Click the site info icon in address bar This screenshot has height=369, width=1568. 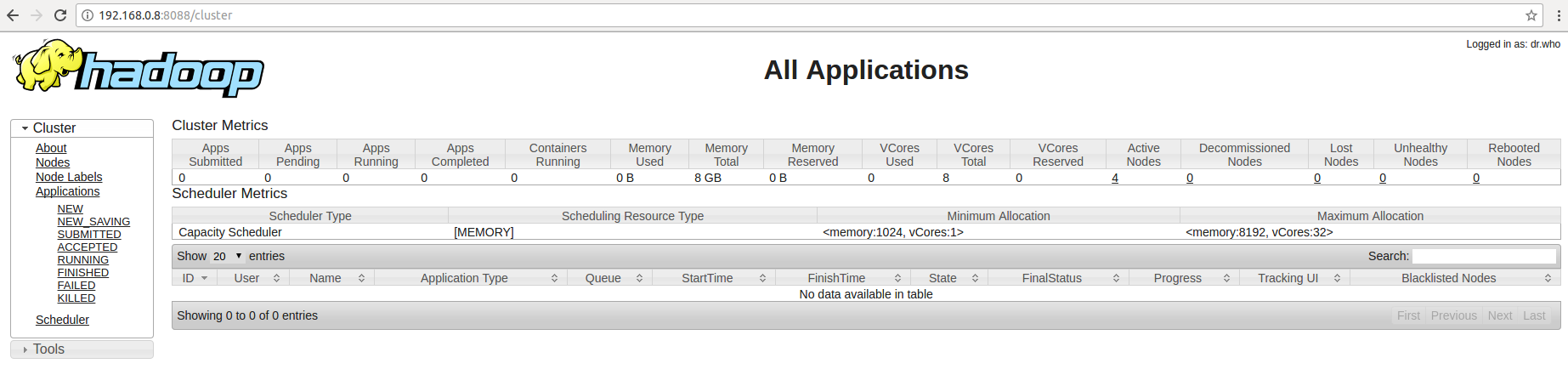(87, 15)
